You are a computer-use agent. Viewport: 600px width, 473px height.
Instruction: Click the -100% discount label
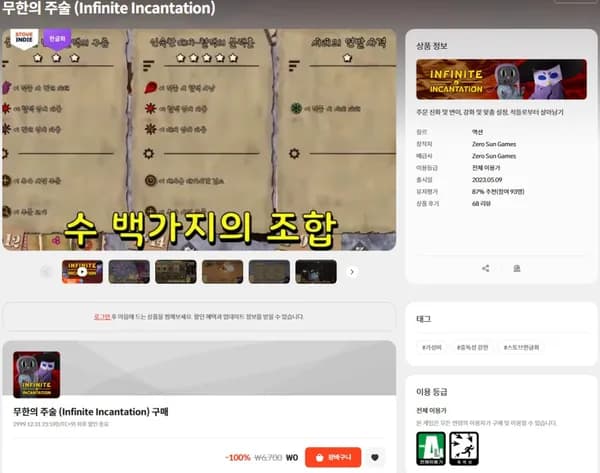click(x=238, y=457)
